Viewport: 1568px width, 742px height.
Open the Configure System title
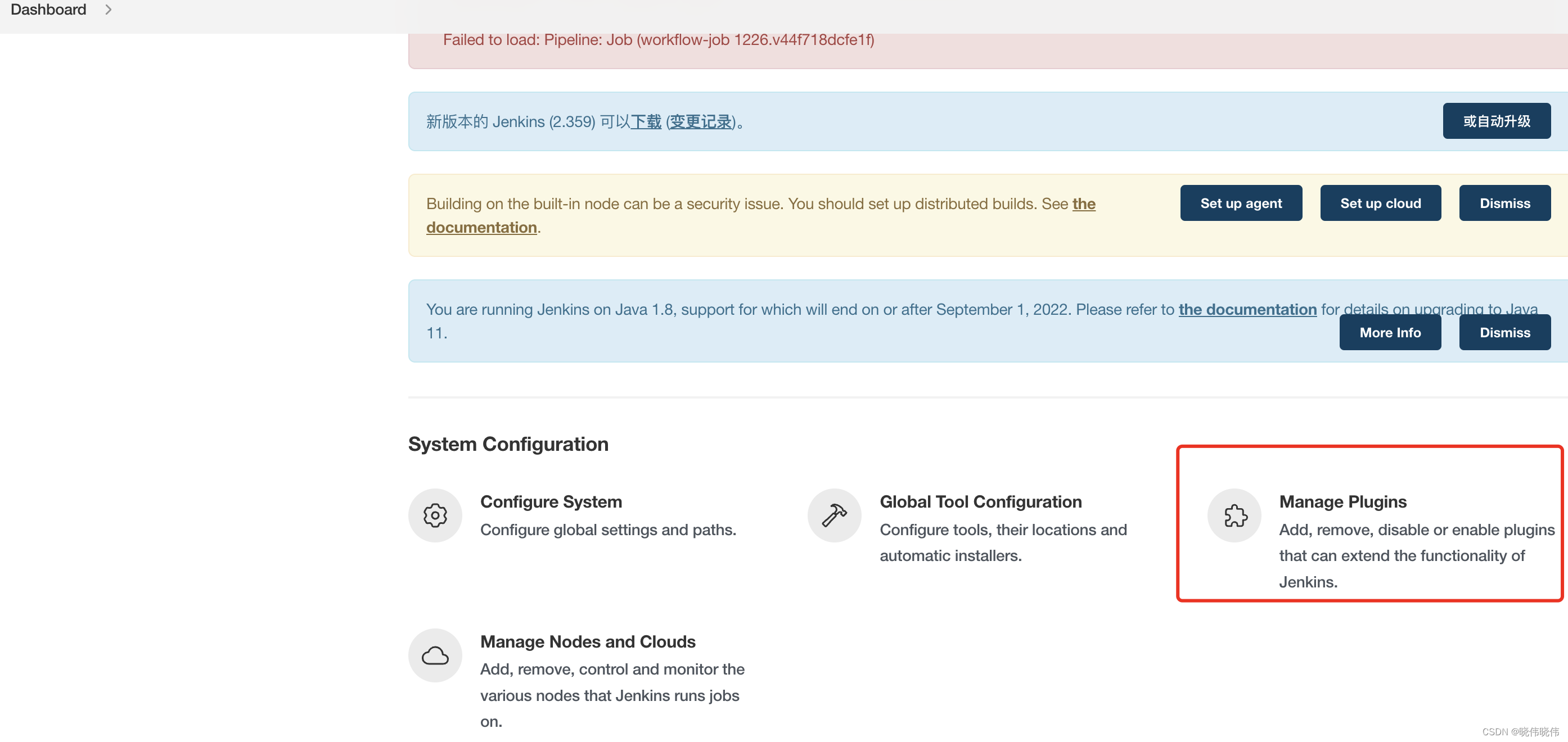pos(551,501)
